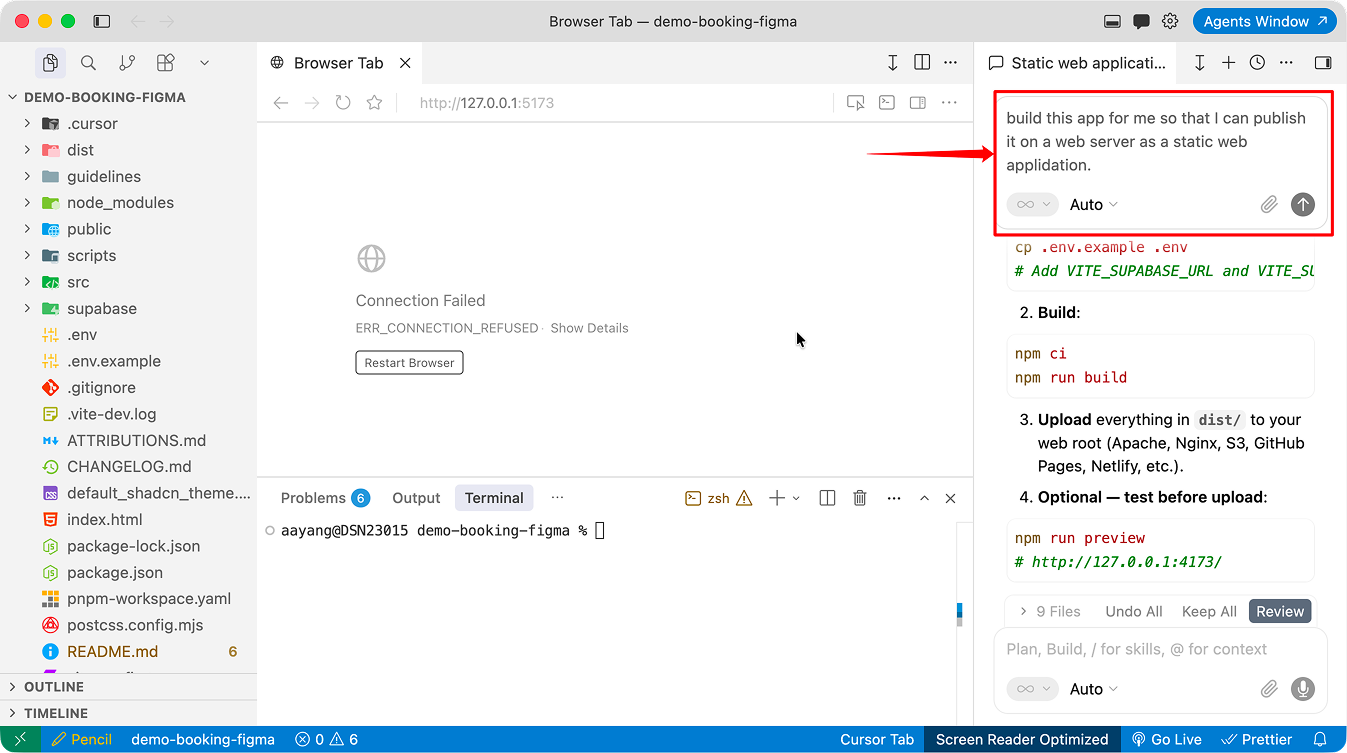1347x753 pixels.
Task: Open Auto model dropdown in bottom input
Action: 1094,689
